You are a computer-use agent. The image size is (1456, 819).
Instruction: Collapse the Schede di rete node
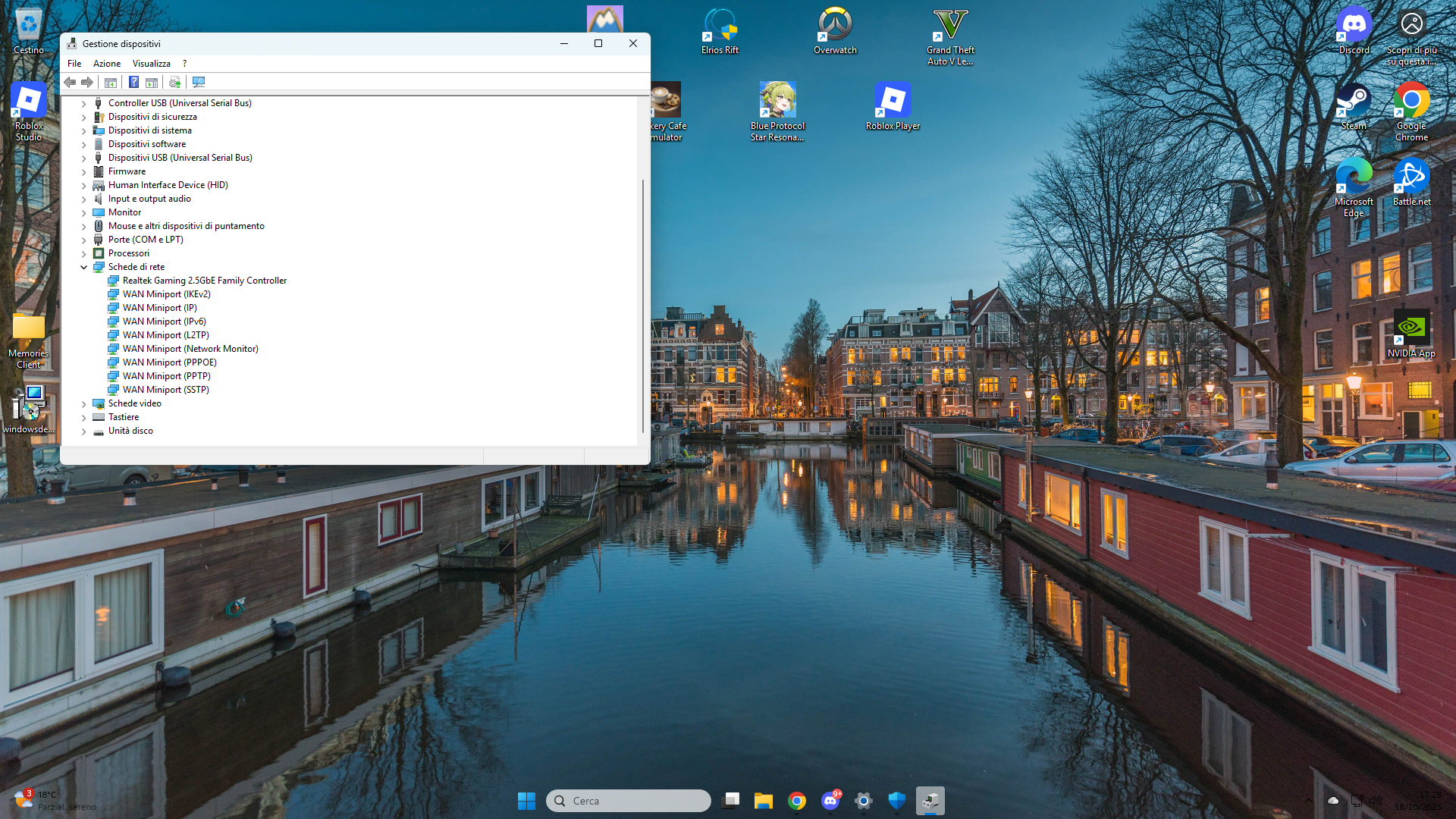tap(83, 267)
